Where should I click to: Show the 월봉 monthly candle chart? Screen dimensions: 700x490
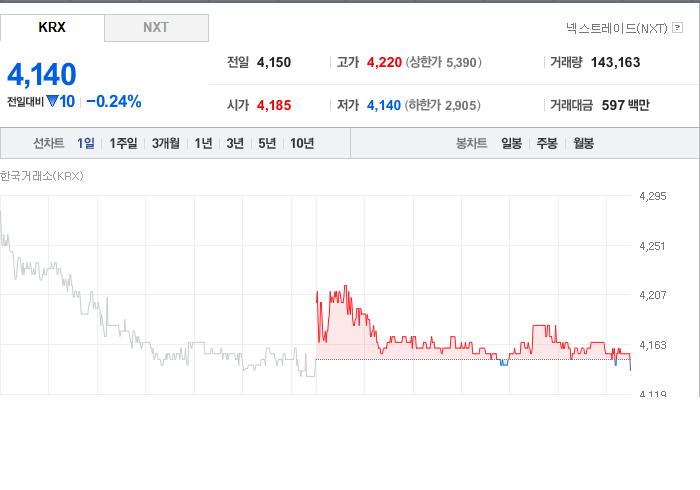click(x=583, y=143)
